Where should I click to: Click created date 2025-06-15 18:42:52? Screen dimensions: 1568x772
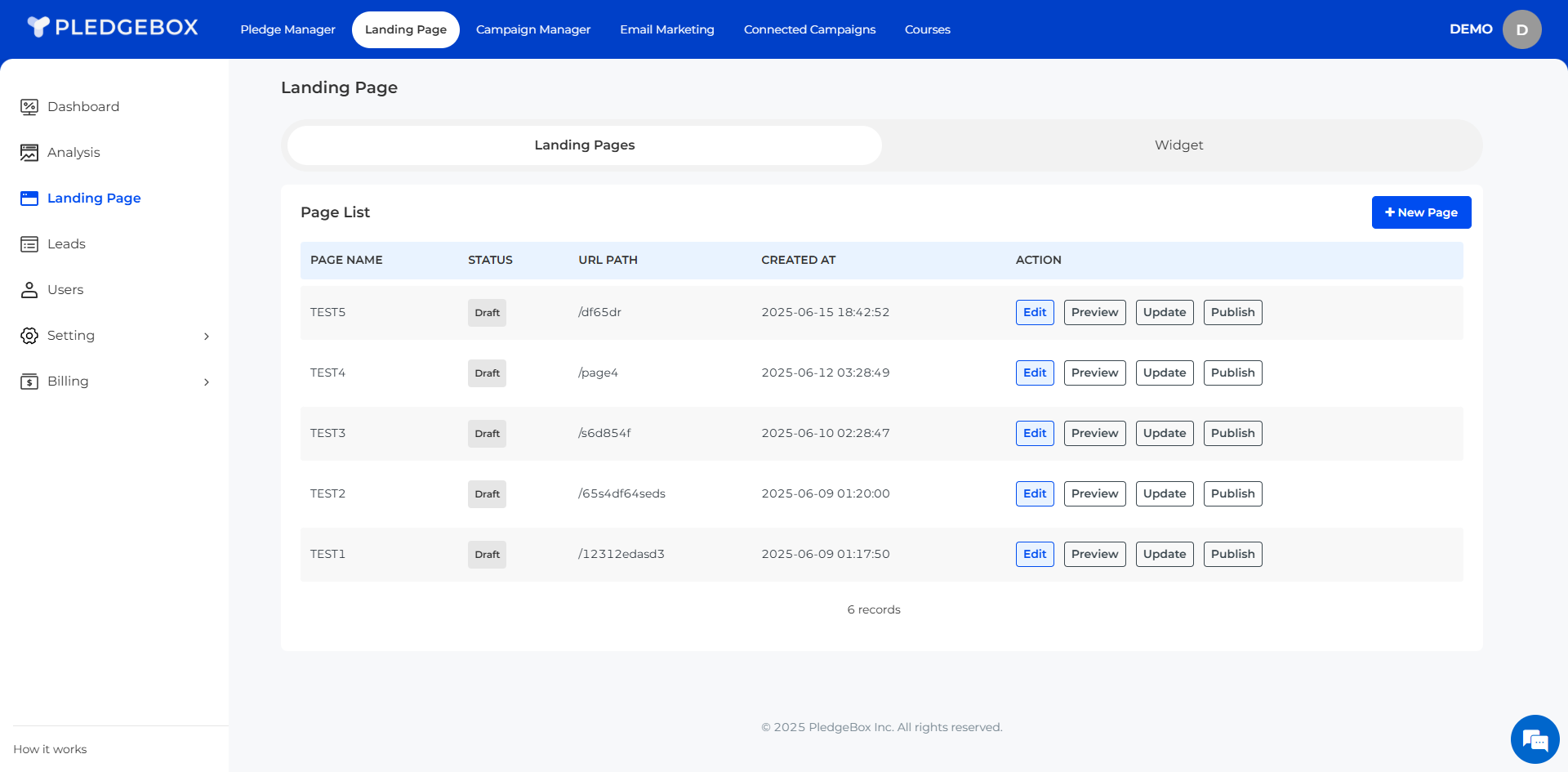tap(826, 312)
